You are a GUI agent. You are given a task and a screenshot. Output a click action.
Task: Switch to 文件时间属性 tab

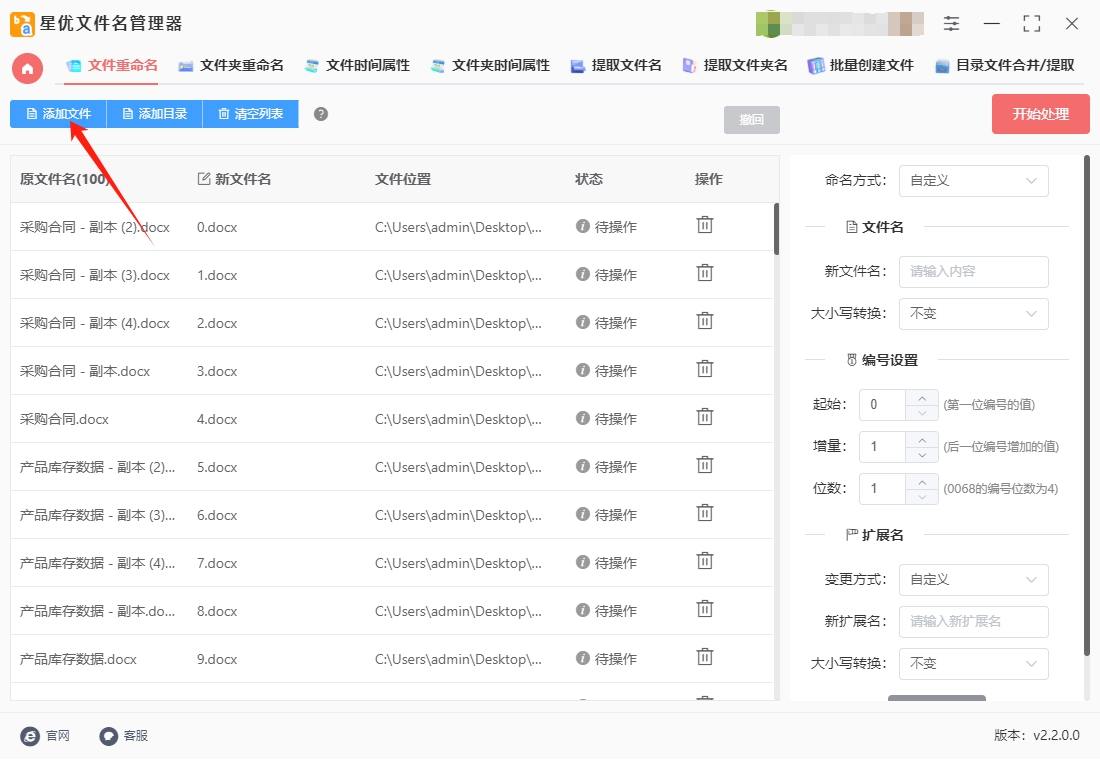click(358, 66)
